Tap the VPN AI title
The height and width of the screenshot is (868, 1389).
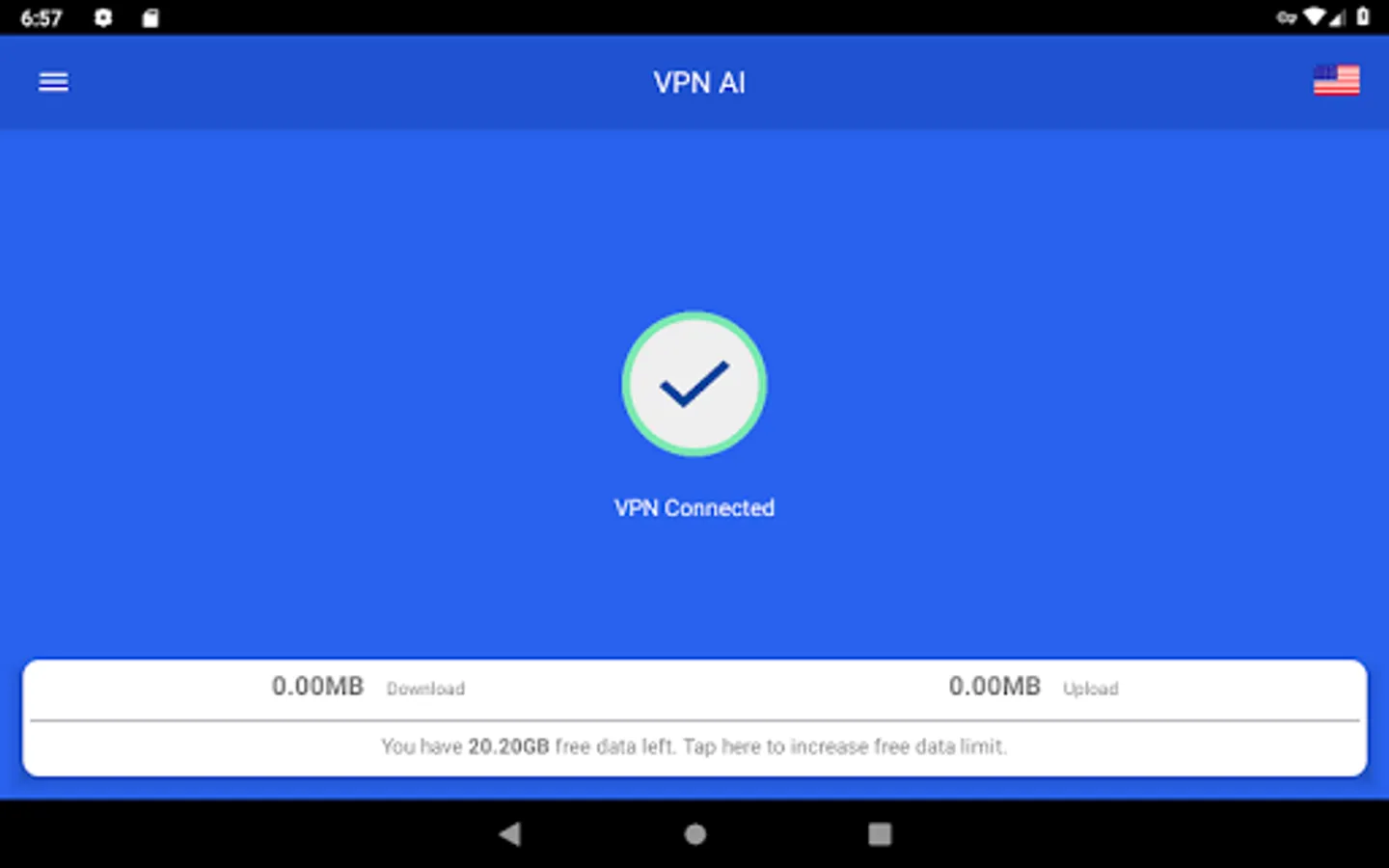pos(699,83)
